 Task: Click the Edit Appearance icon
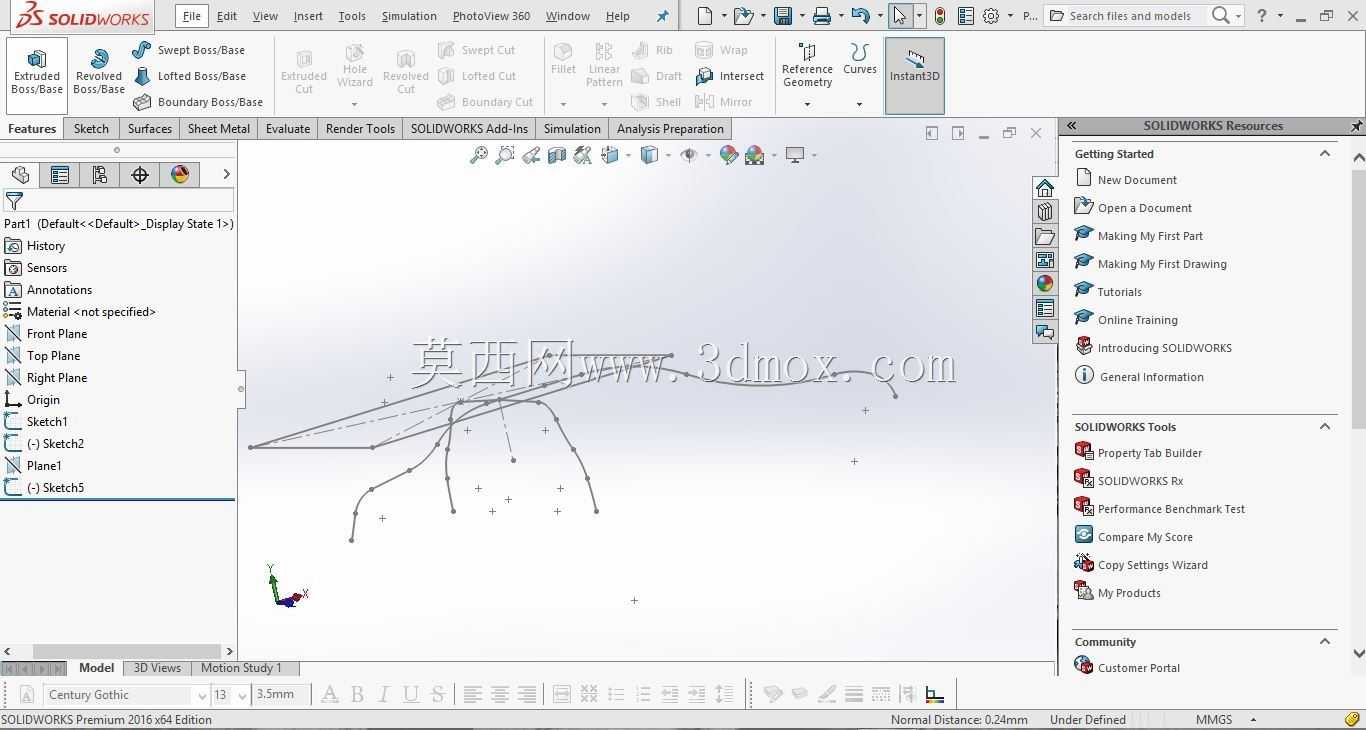coord(729,155)
